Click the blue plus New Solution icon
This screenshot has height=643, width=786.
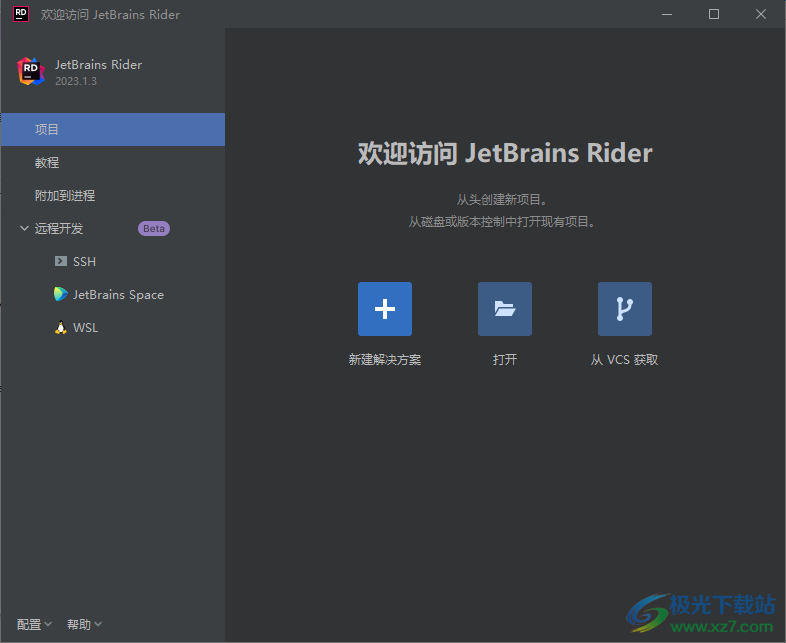[x=384, y=309]
